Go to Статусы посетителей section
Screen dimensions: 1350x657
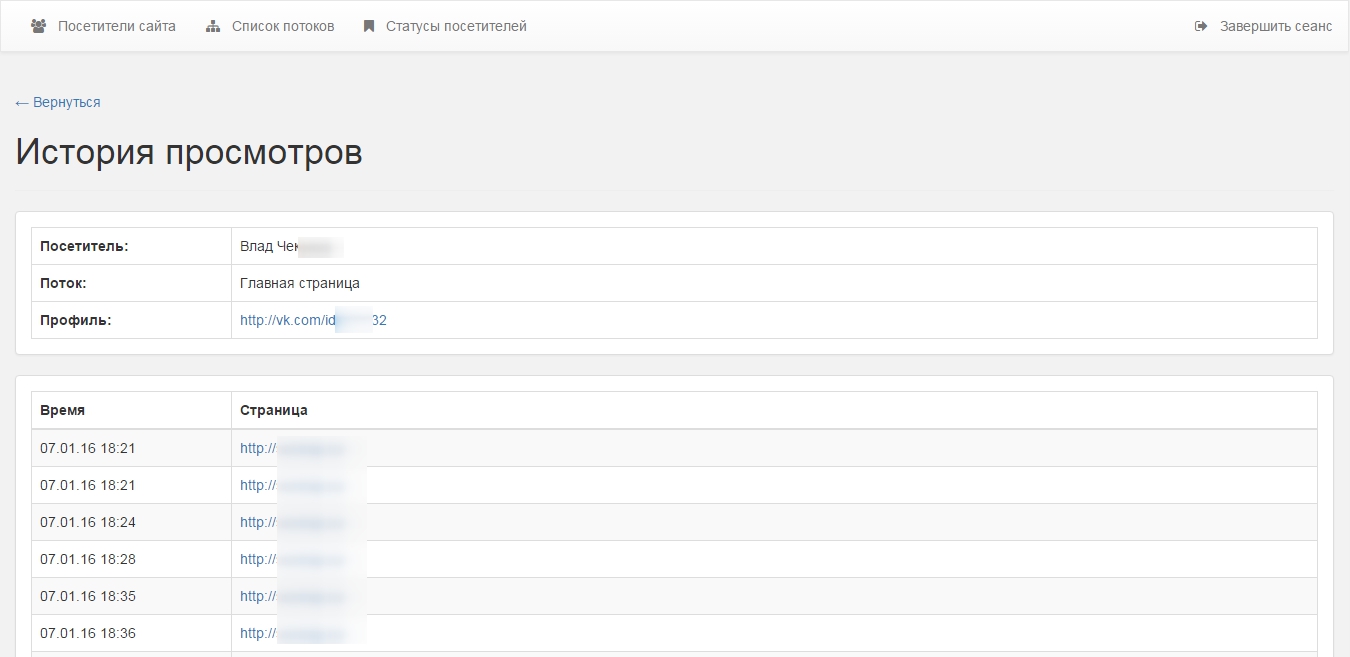coord(456,26)
